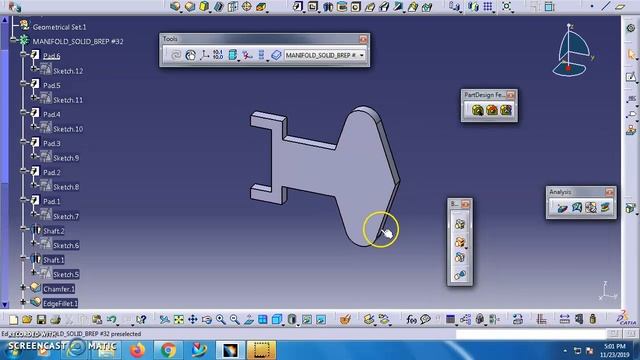Click Fit All In view icon

(179, 319)
